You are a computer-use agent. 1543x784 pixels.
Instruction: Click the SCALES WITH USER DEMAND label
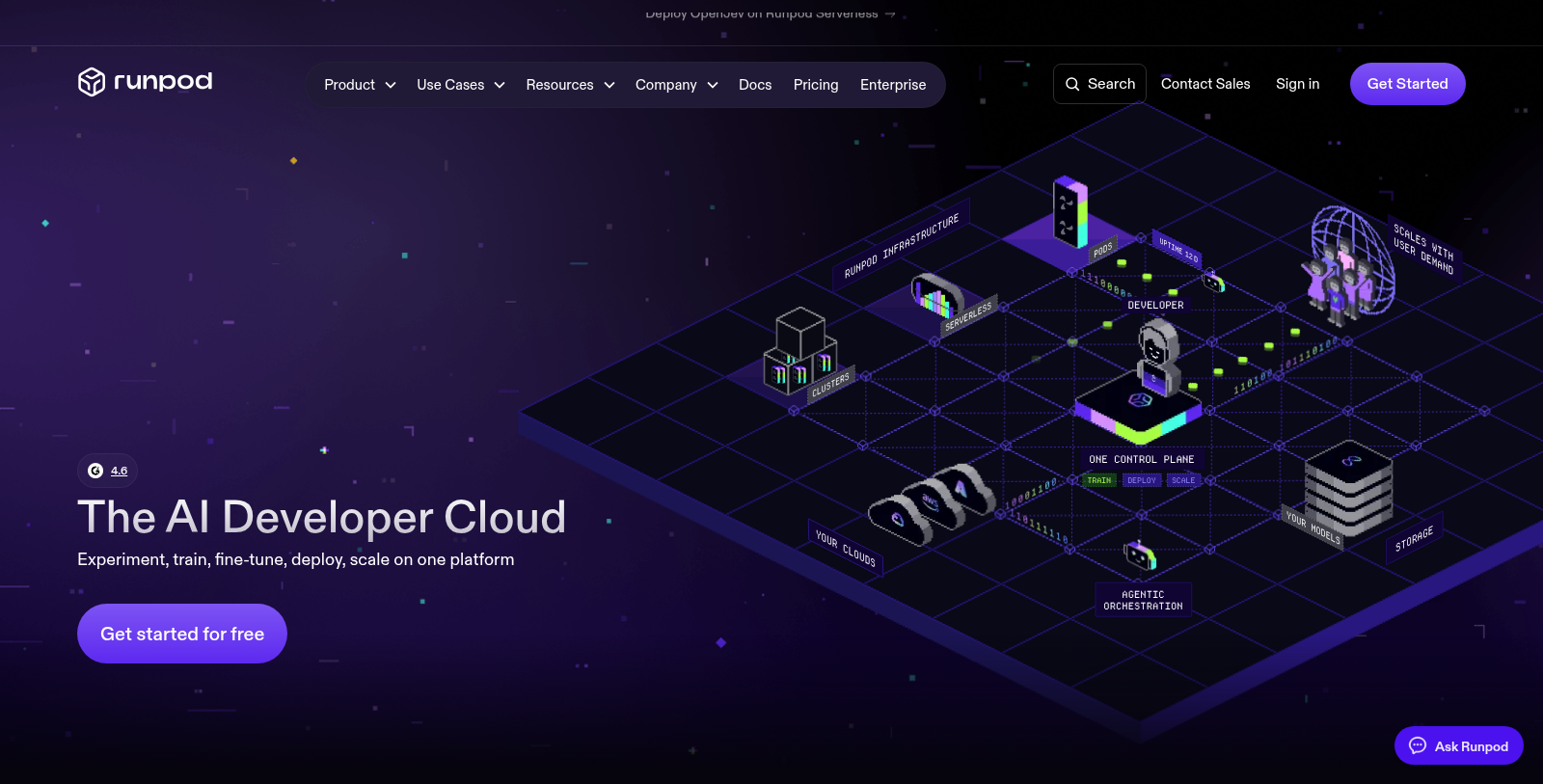click(x=1423, y=248)
